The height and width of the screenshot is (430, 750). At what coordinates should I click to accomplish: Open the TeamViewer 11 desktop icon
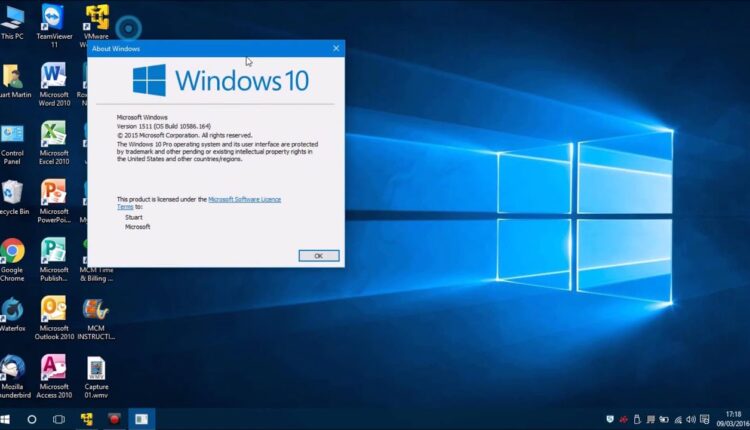pos(54,18)
